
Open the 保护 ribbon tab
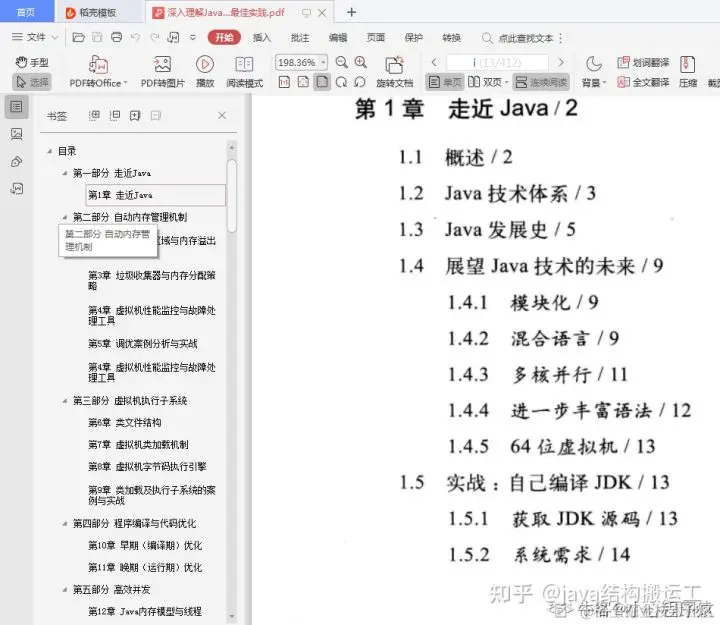point(413,38)
